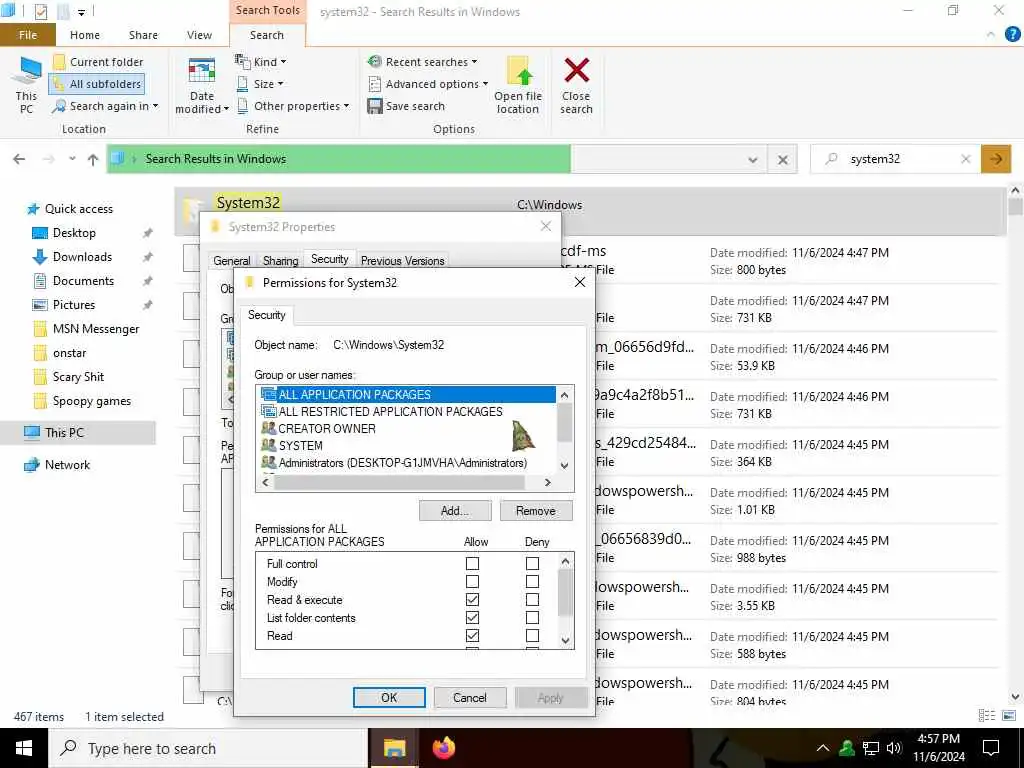
Task: Open the Help question mark icon
Action: 1012,35
